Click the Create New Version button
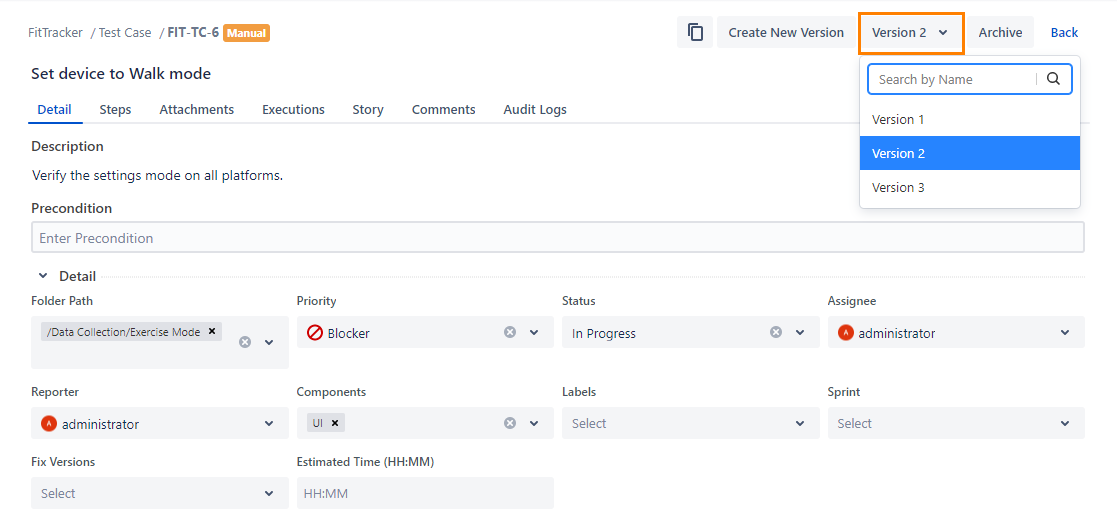This screenshot has height=514, width=1117. pyautogui.click(x=785, y=33)
